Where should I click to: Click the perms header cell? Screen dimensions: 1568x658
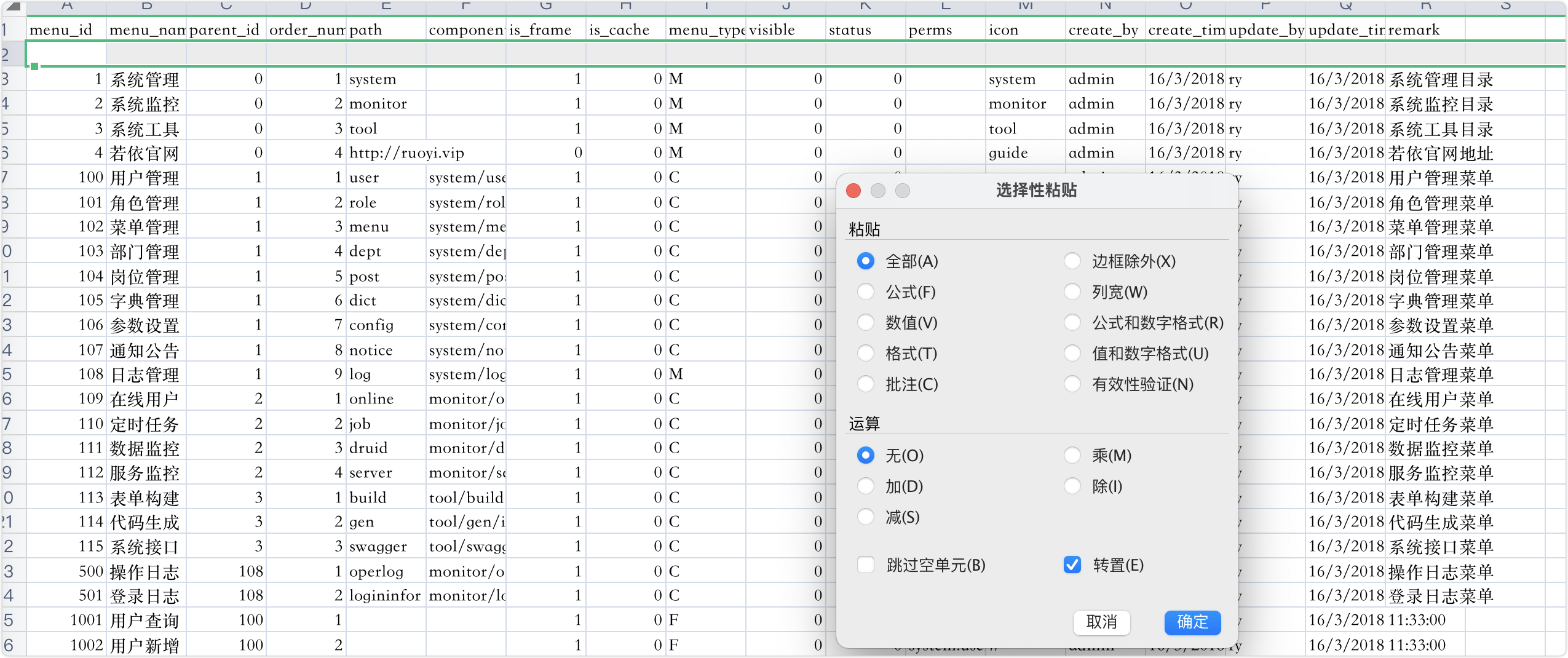[945, 30]
